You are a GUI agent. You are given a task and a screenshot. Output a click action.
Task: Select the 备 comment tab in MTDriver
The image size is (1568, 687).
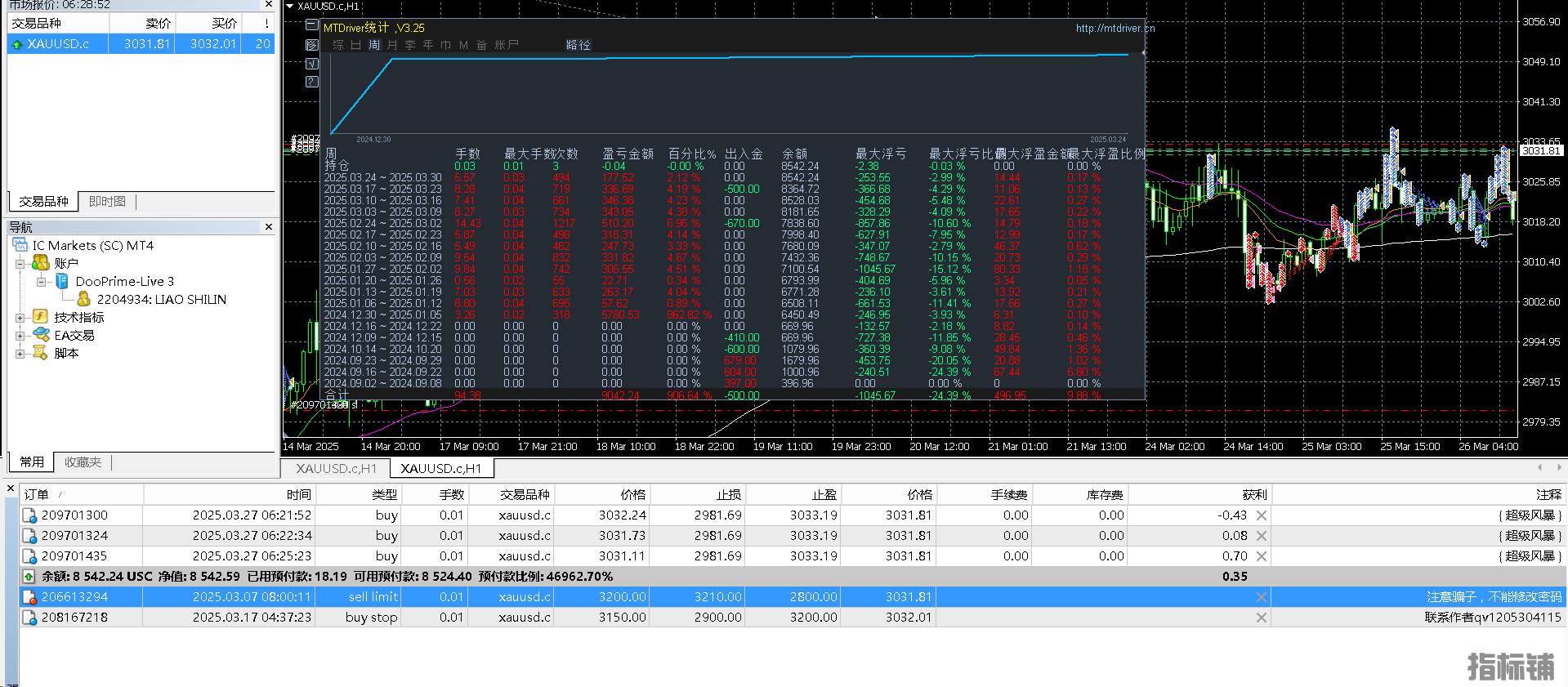coord(482,45)
